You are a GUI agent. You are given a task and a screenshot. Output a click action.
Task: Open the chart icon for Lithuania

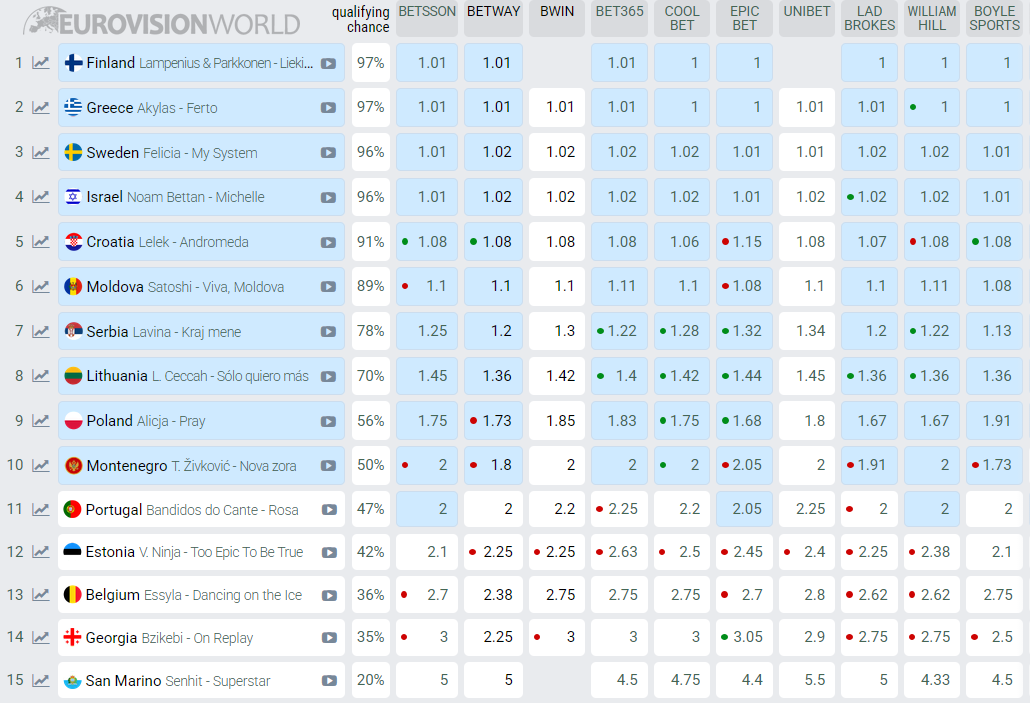click(x=41, y=376)
